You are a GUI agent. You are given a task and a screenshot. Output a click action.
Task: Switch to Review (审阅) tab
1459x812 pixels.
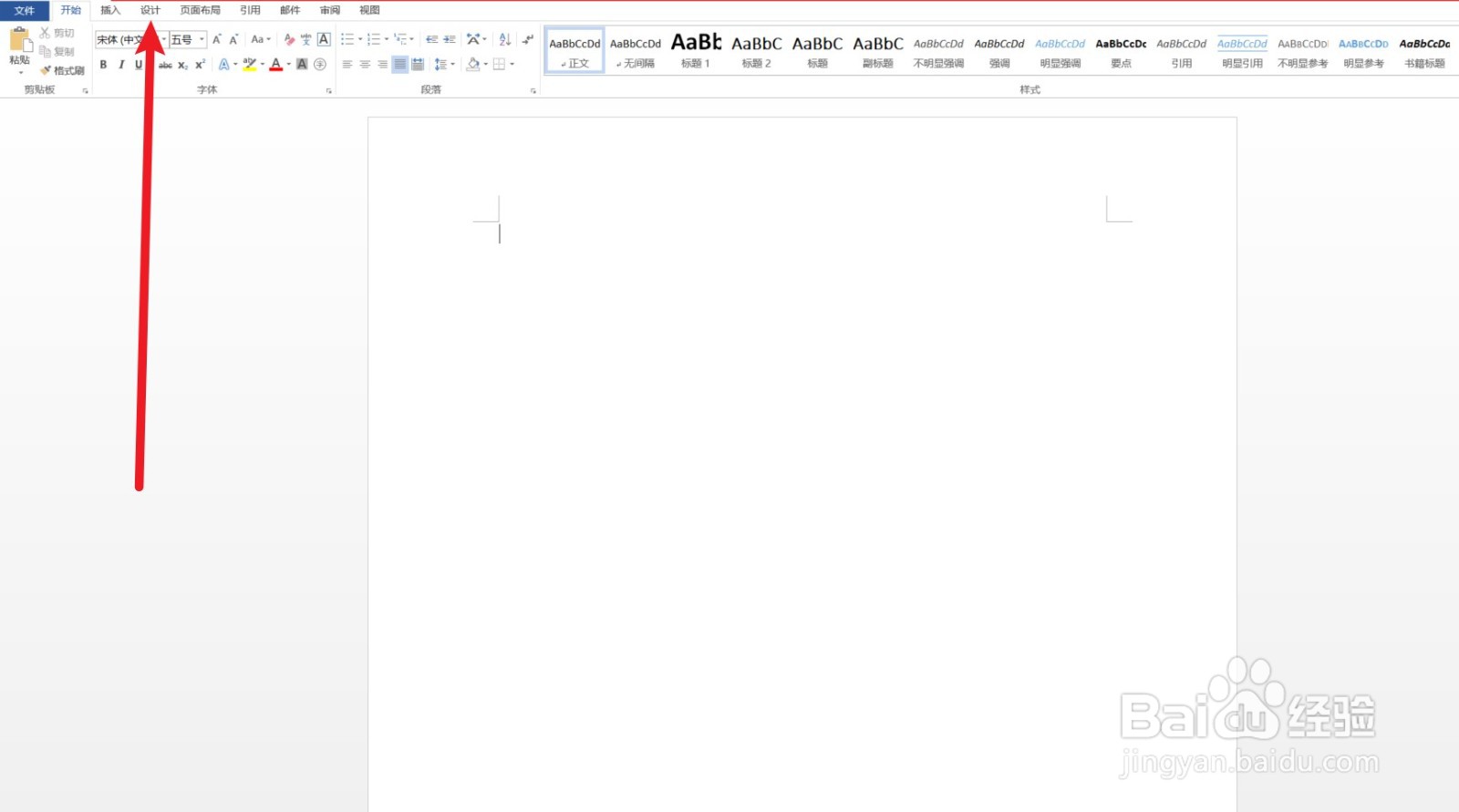[x=330, y=10]
